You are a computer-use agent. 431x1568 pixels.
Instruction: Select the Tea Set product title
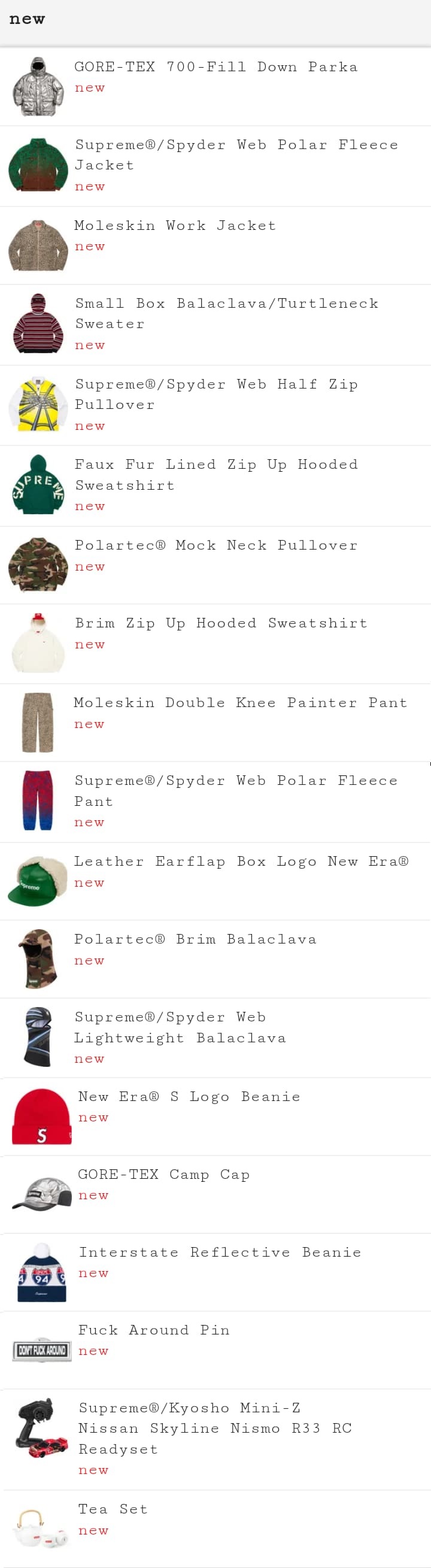(113, 1509)
